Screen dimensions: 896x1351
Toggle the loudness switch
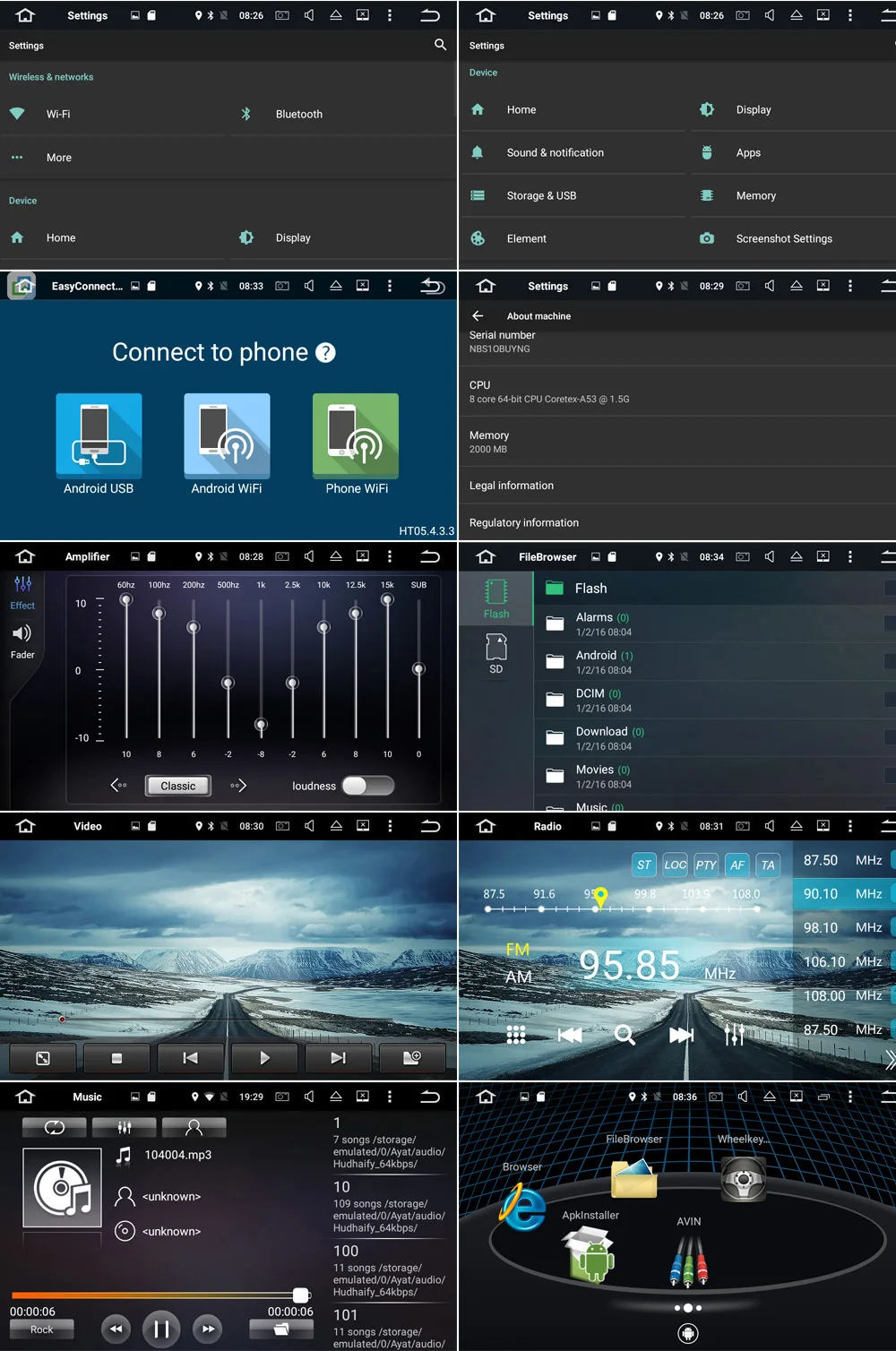[368, 786]
